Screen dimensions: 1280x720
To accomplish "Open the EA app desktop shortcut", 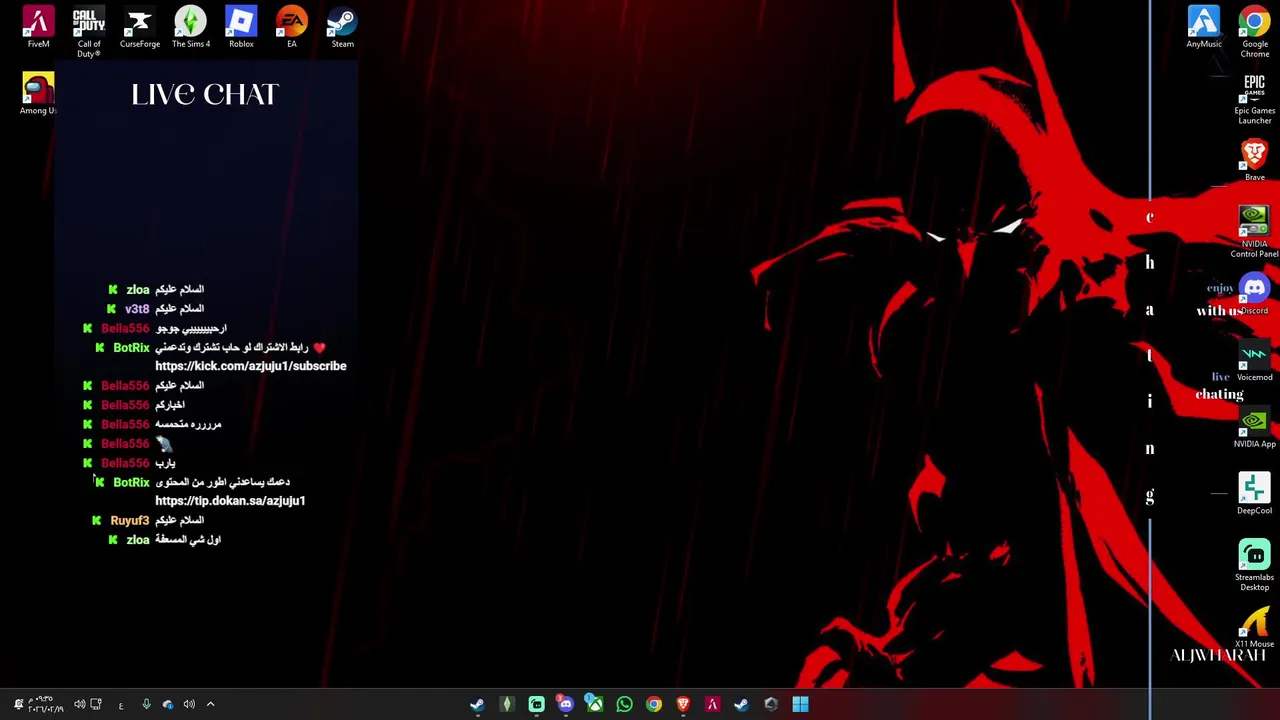I will pos(292,27).
